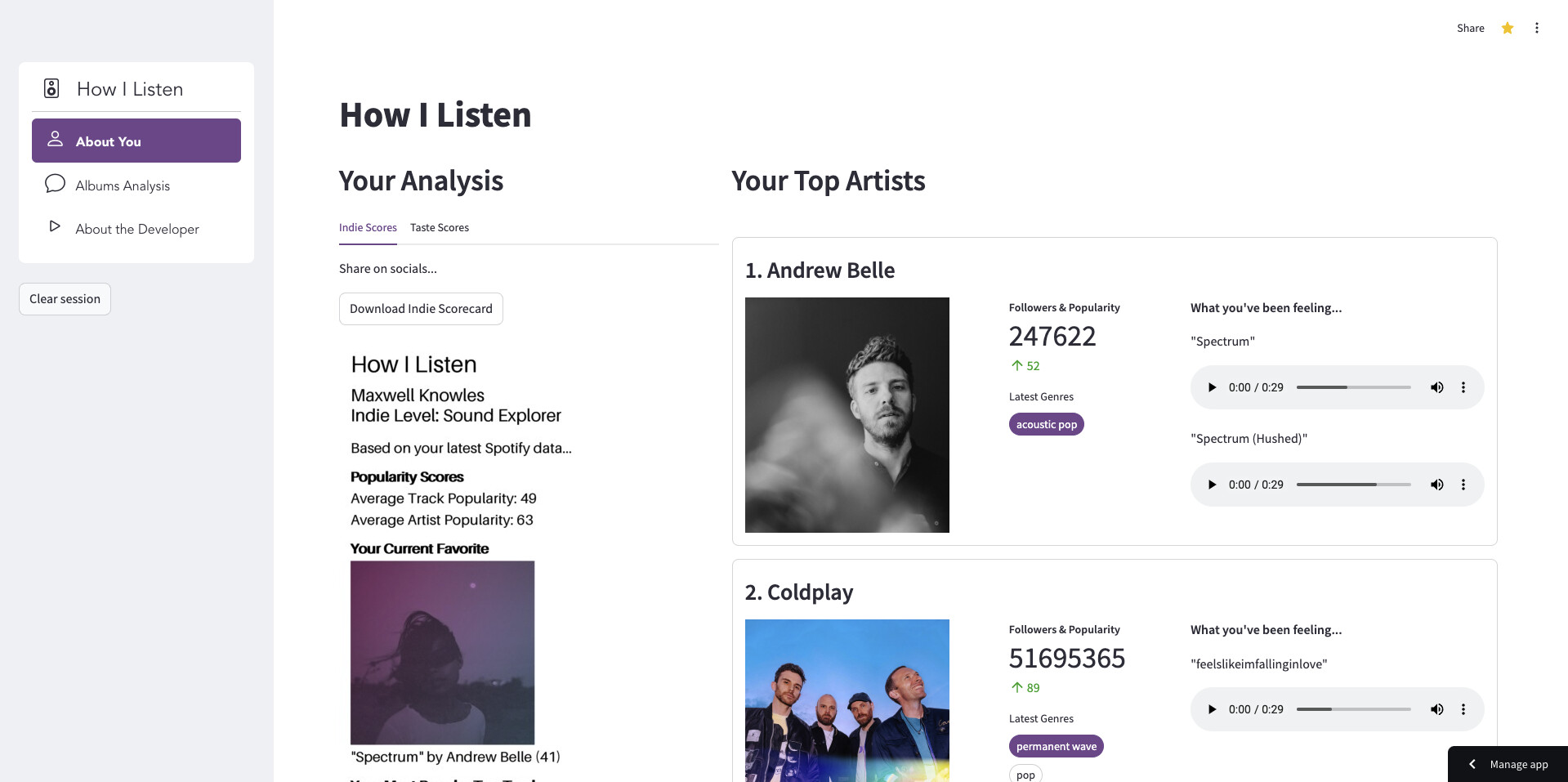Select the Indie Scores tab
The height and width of the screenshot is (782, 1568).
pos(368,228)
